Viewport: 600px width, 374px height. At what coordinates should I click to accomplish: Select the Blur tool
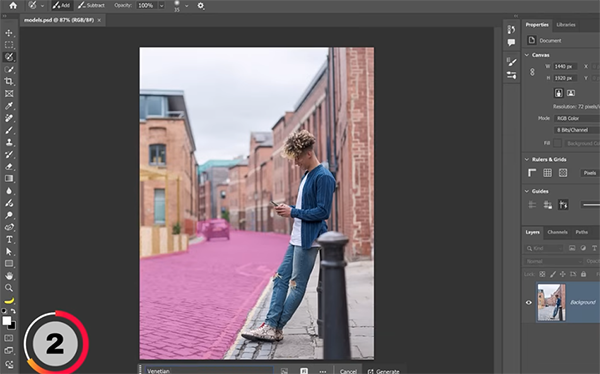[9, 191]
